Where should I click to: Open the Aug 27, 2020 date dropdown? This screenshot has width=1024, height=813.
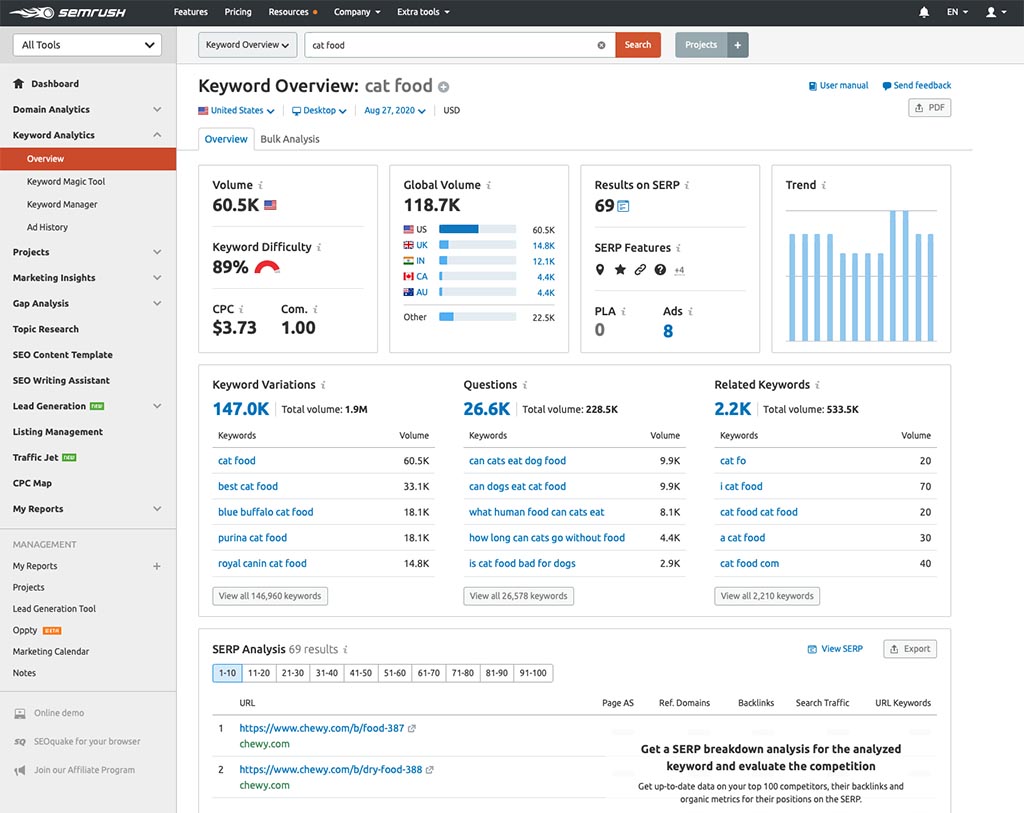tap(394, 110)
